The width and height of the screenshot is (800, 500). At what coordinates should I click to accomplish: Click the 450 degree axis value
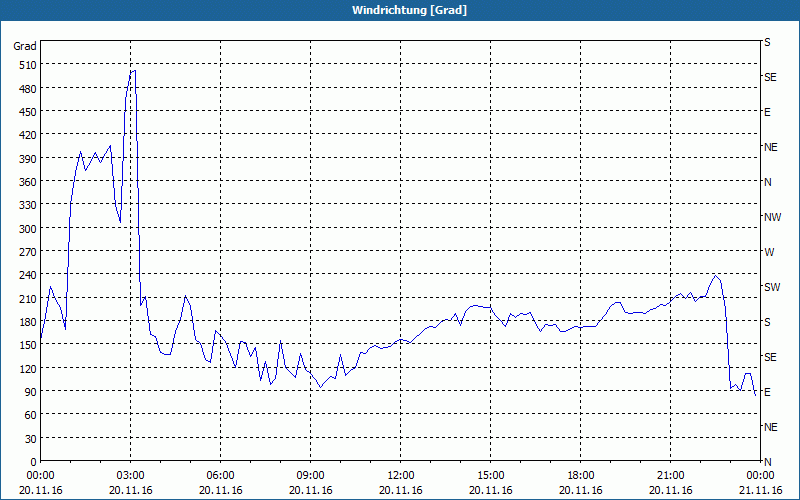(28, 112)
